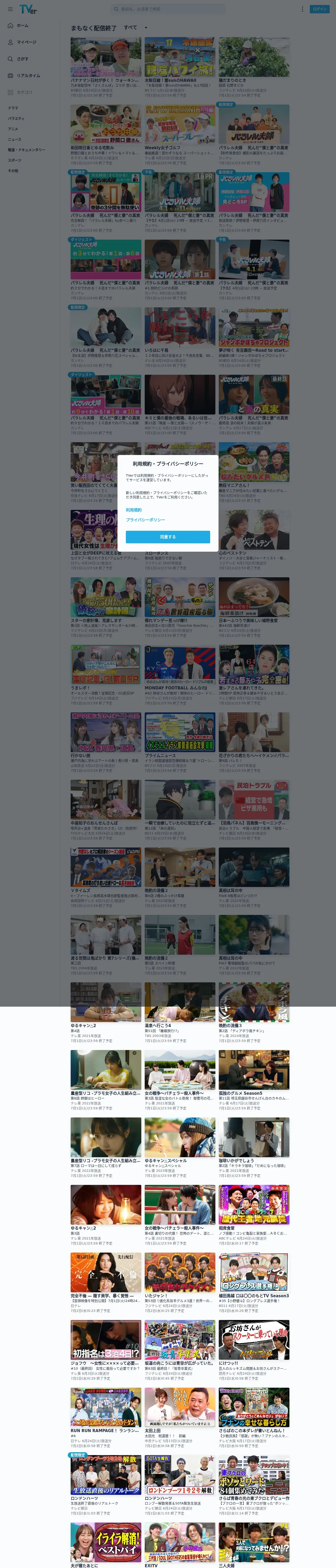
Task: Click the ログイン button
Action: [x=320, y=9]
